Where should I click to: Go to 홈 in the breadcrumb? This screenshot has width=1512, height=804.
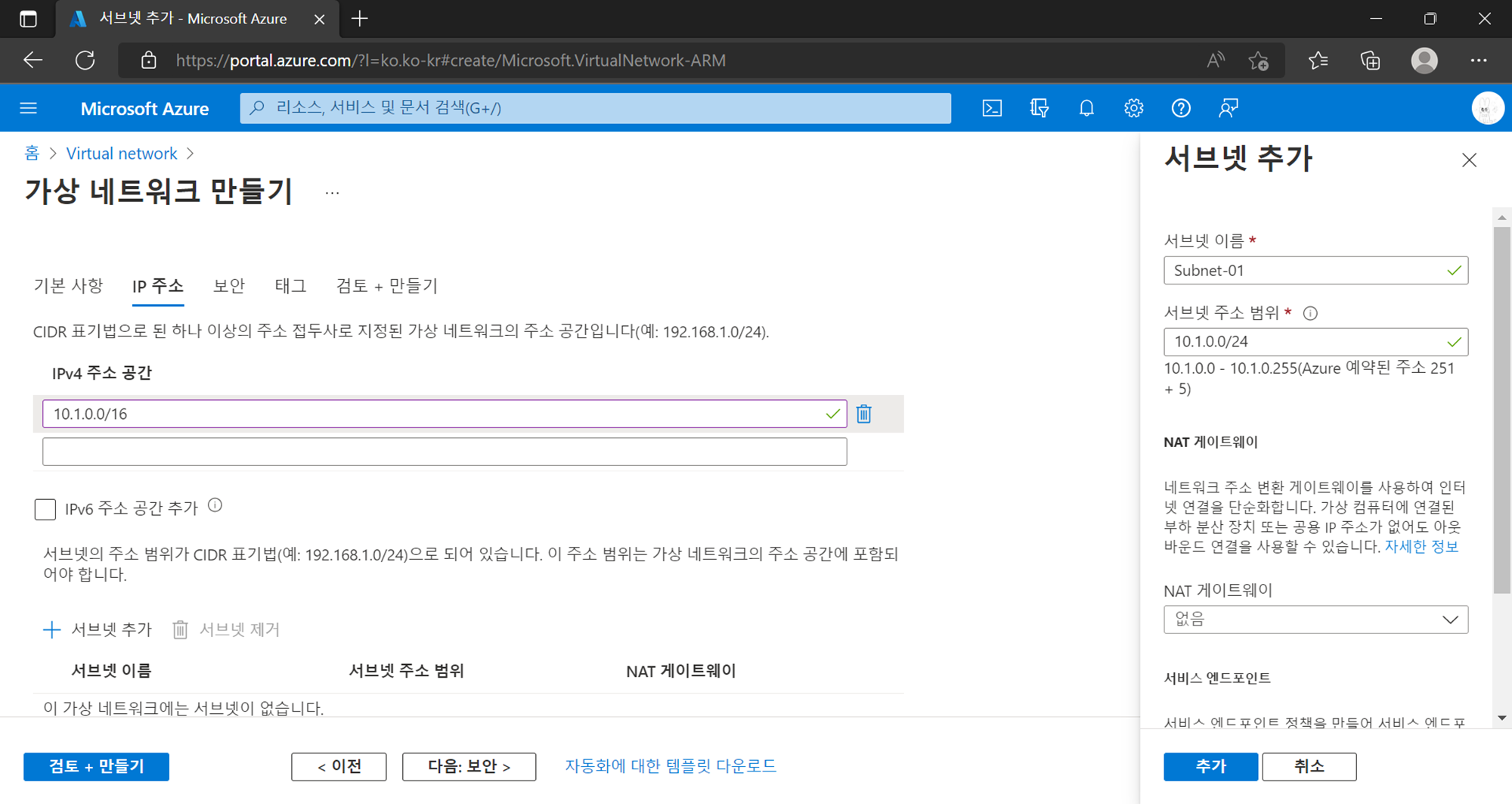[32, 154]
